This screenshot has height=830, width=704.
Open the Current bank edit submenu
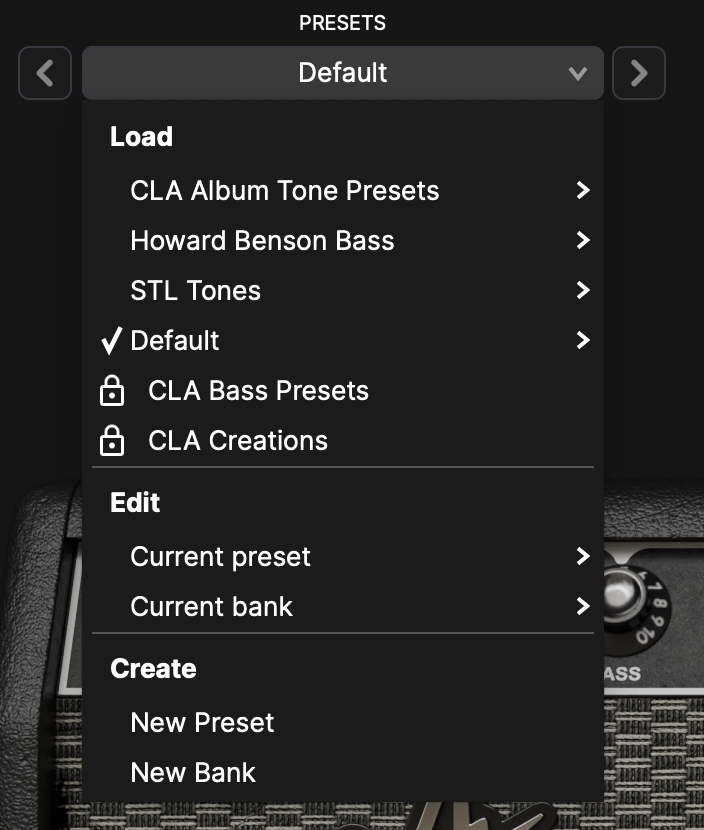[x=343, y=606]
